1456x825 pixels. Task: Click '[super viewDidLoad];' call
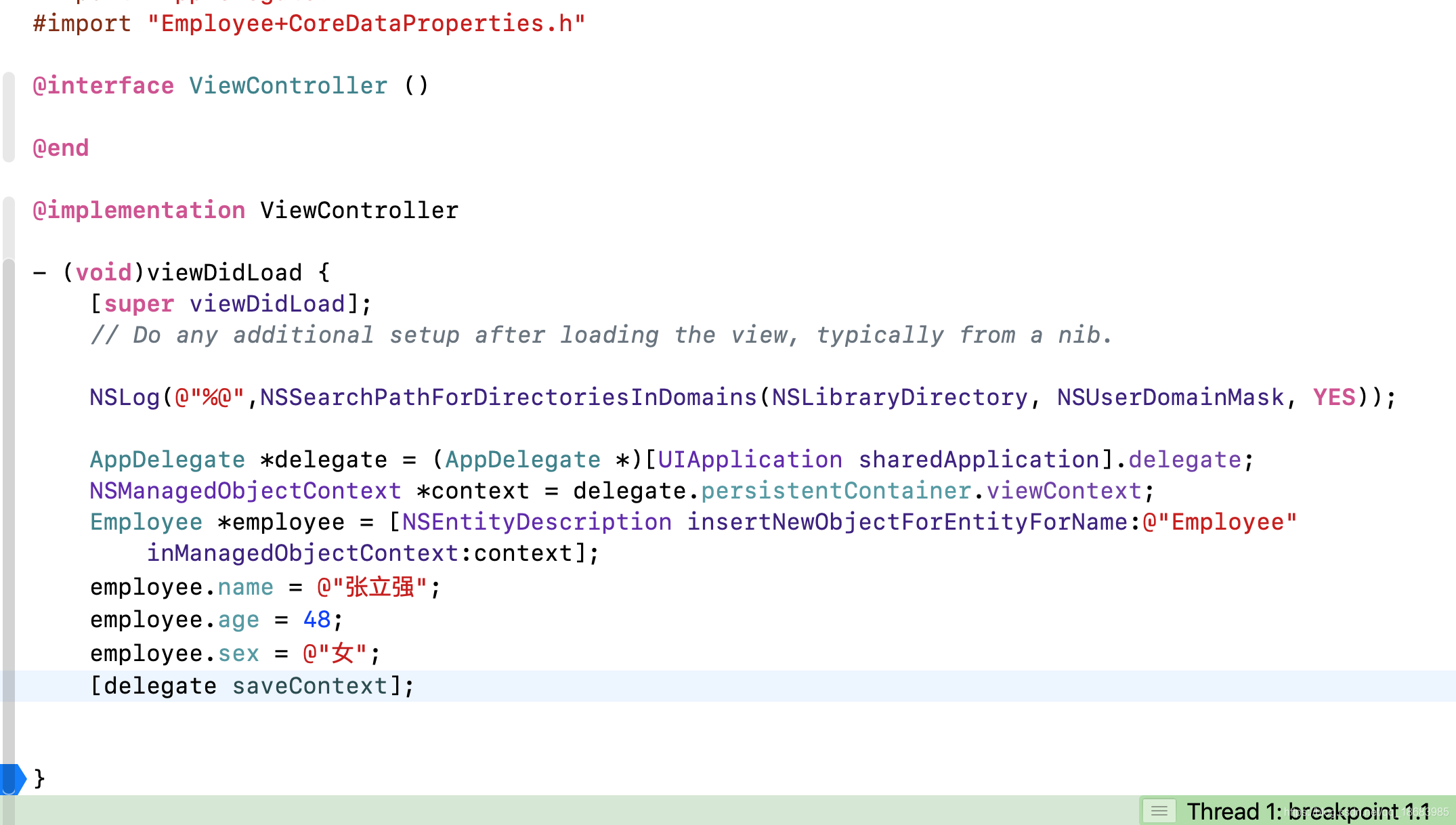click(x=231, y=304)
